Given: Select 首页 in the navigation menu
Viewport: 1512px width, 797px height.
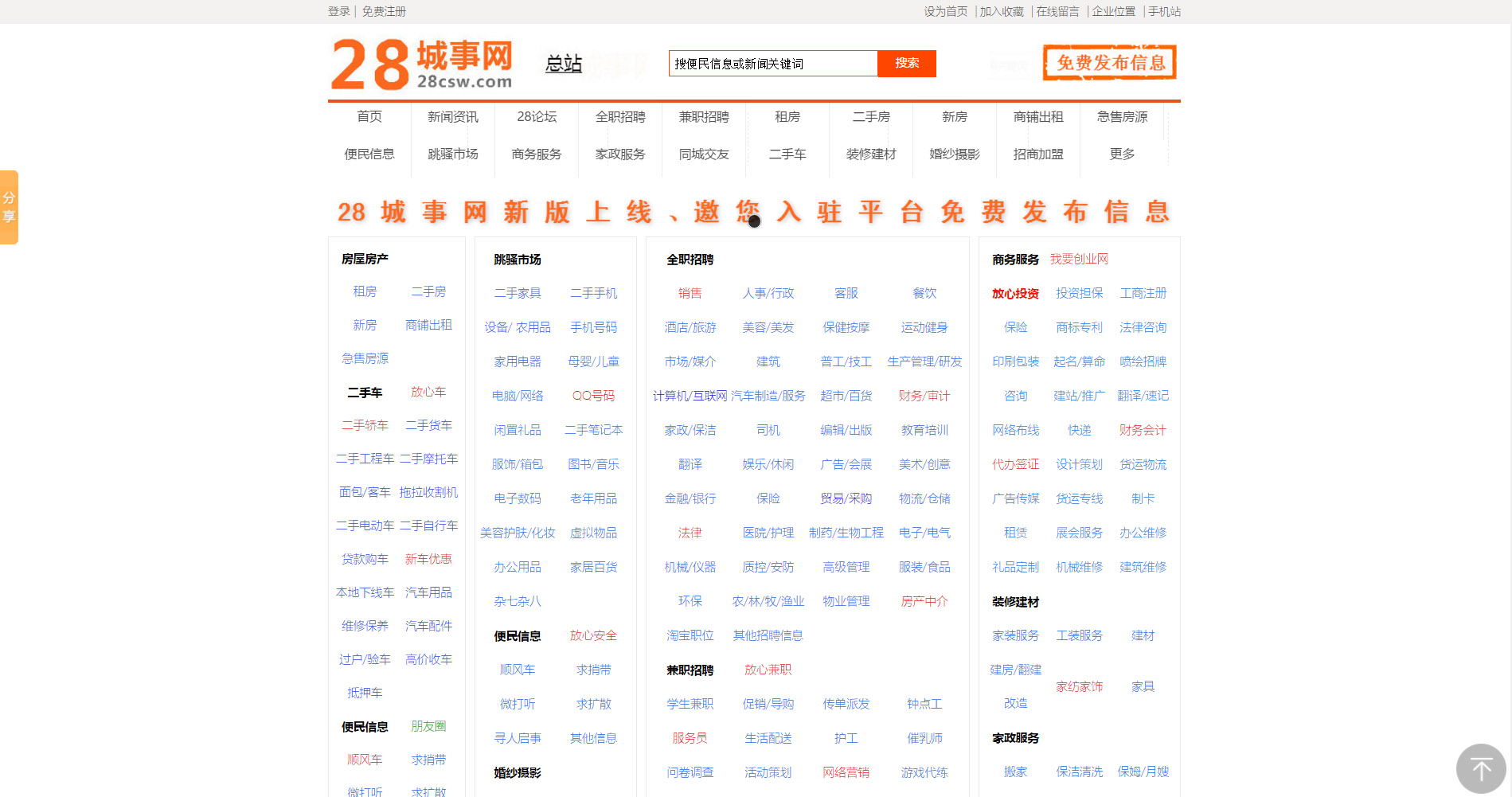Looking at the screenshot, I should [x=369, y=117].
